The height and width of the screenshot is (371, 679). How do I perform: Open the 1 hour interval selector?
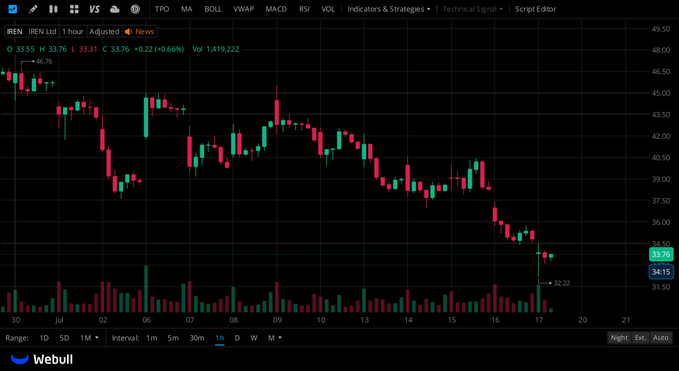click(x=72, y=32)
